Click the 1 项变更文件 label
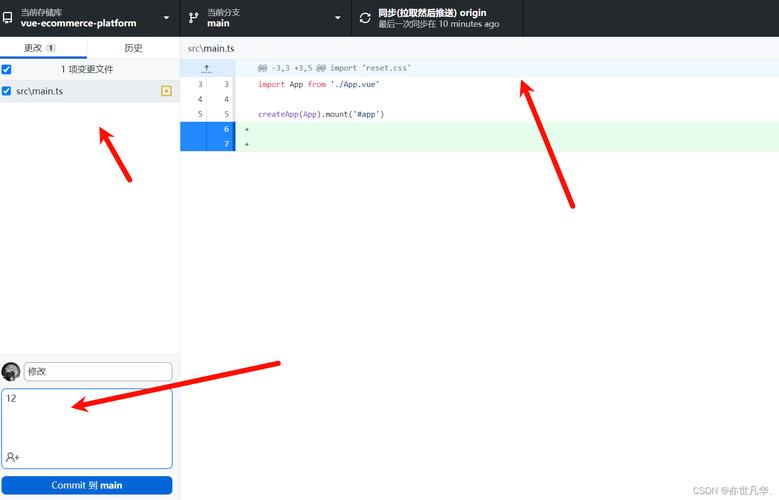 point(87,69)
